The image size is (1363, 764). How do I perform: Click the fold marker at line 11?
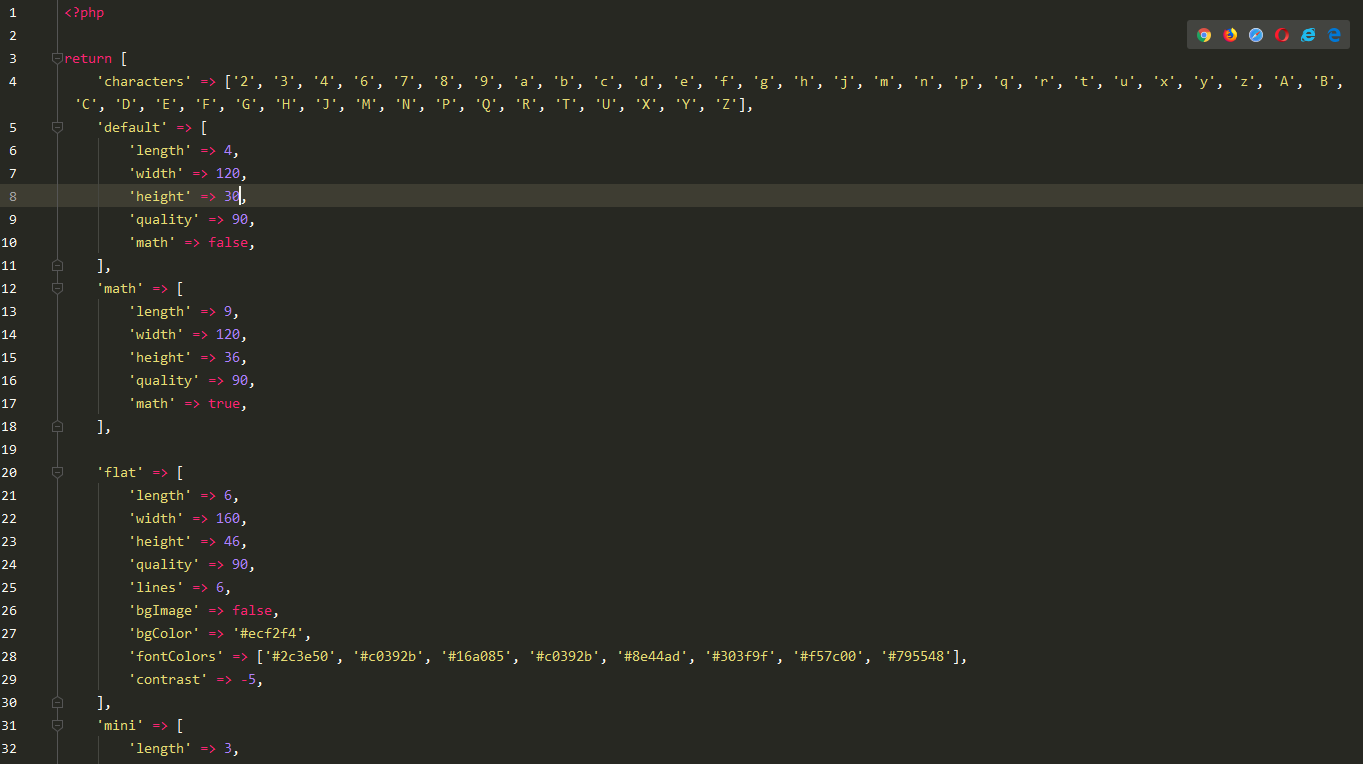58,264
